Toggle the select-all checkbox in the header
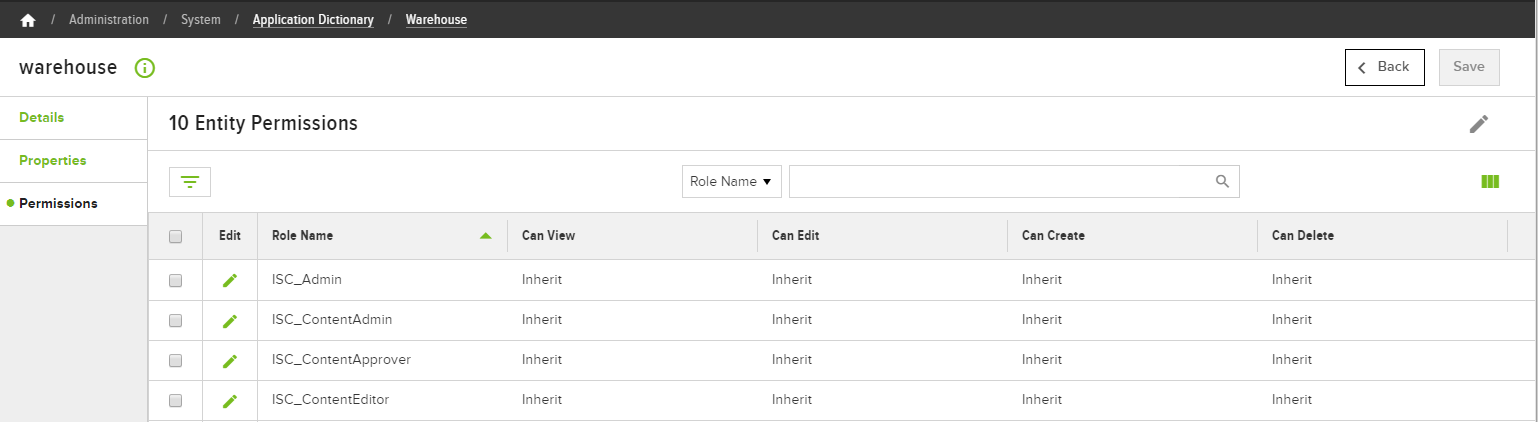This screenshot has width=1538, height=422. tap(176, 237)
